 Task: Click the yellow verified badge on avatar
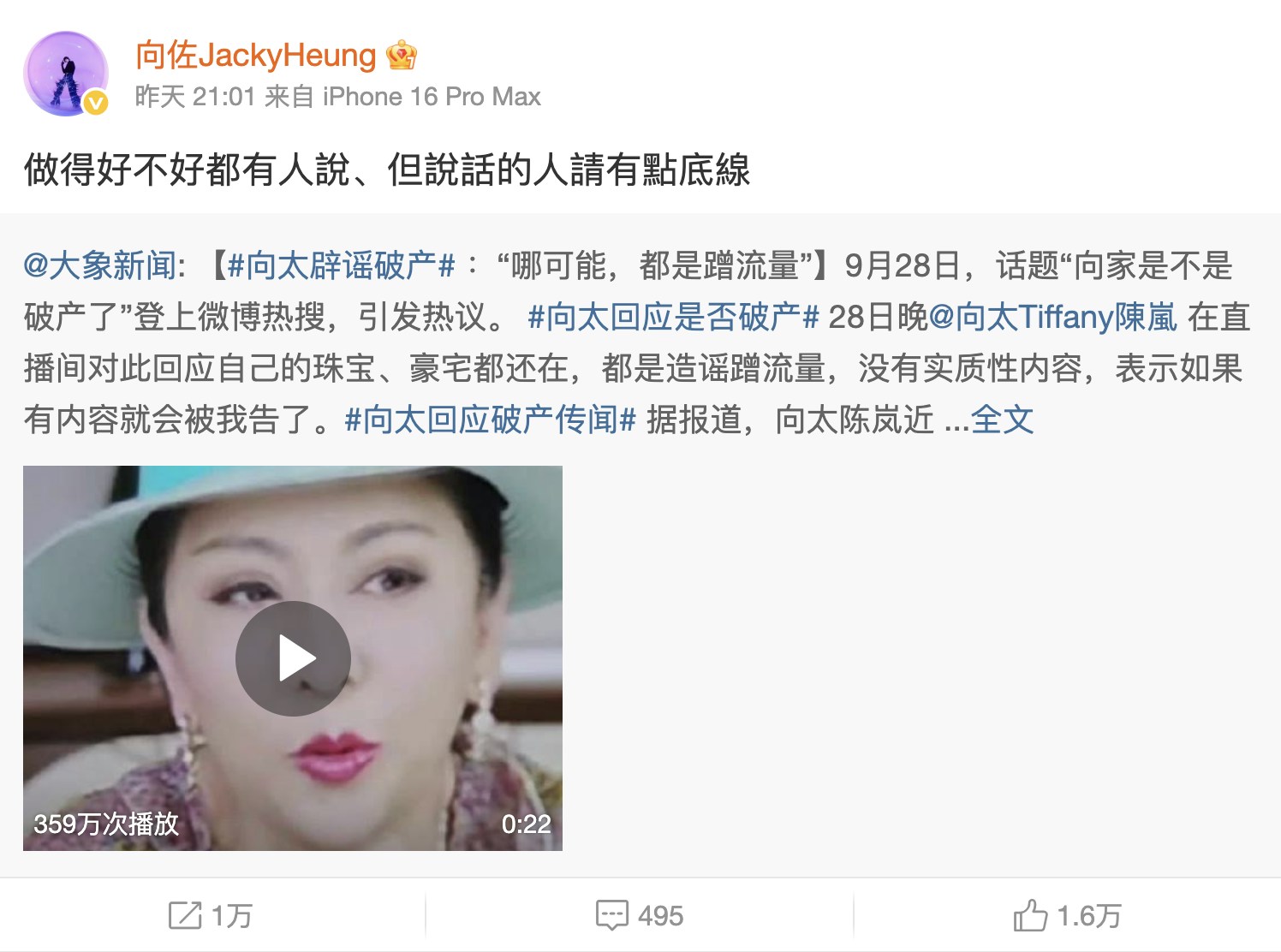[96, 103]
